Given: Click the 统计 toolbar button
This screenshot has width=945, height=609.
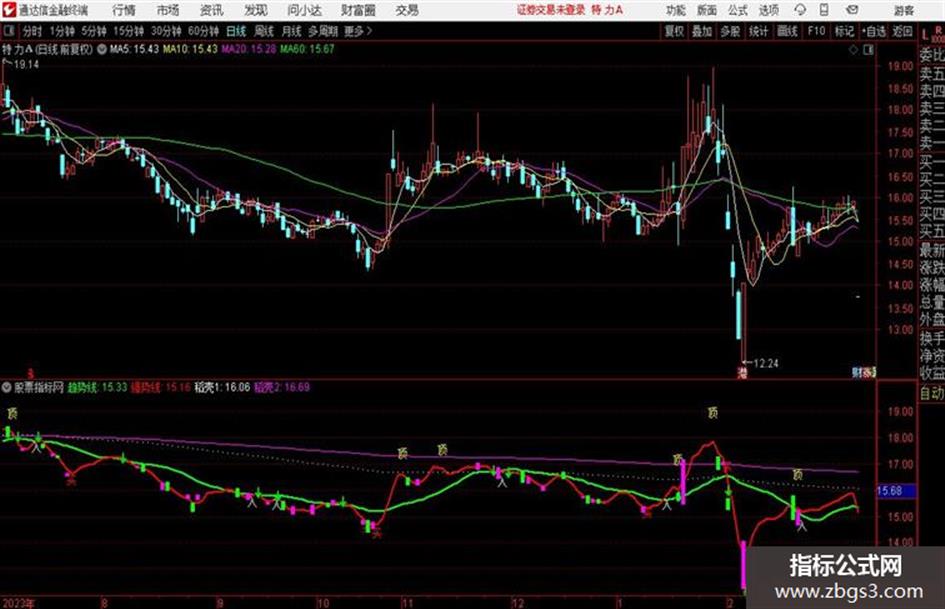Looking at the screenshot, I should (x=759, y=31).
